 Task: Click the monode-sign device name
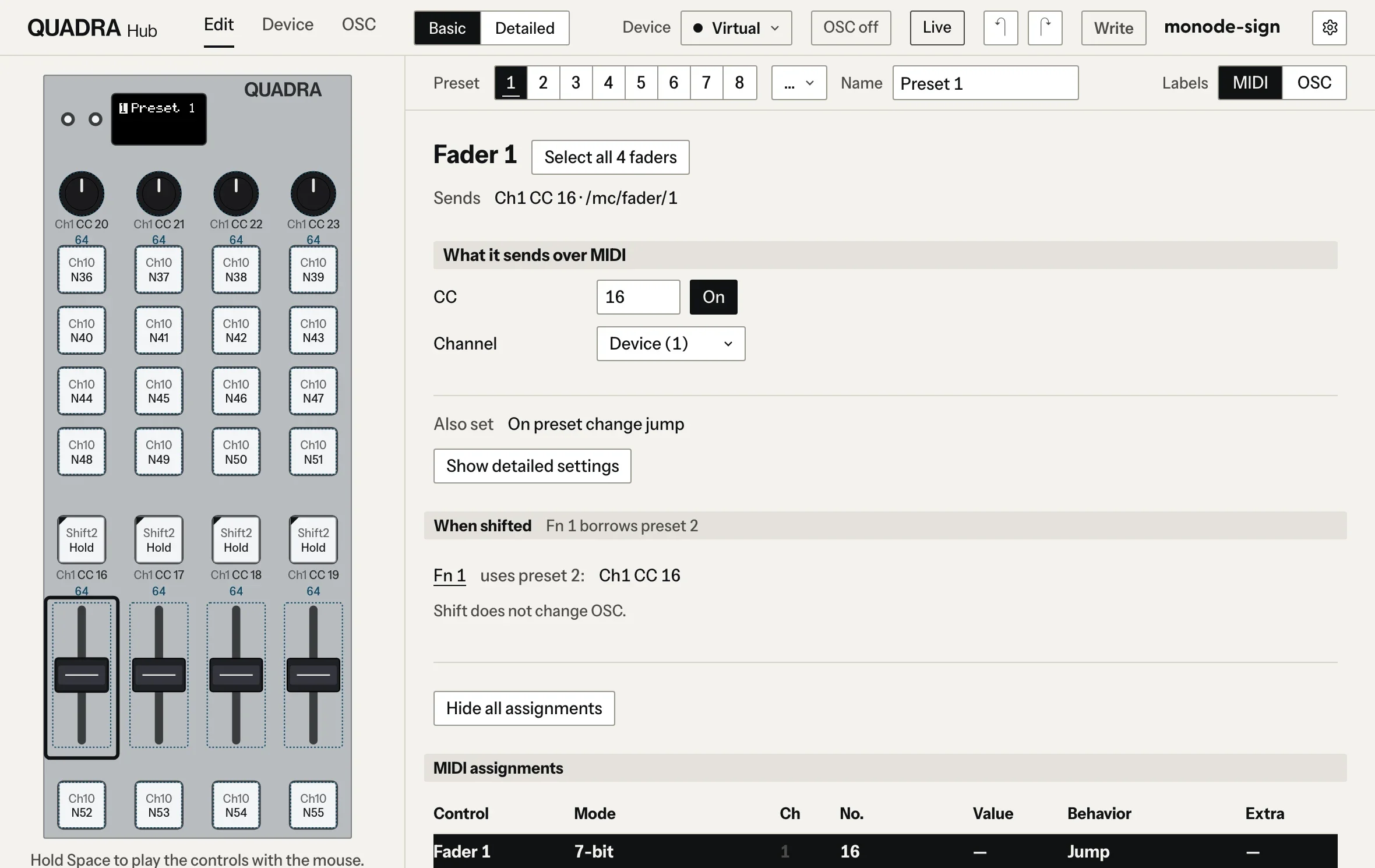pos(1222,27)
